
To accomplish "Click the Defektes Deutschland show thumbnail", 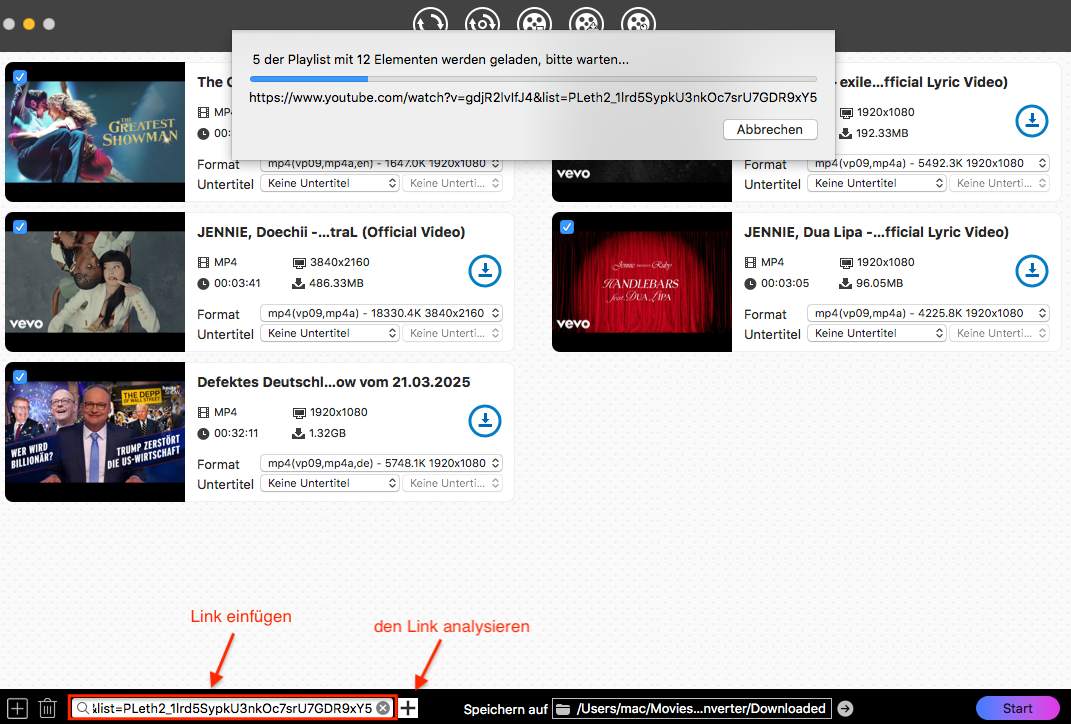I will (95, 432).
